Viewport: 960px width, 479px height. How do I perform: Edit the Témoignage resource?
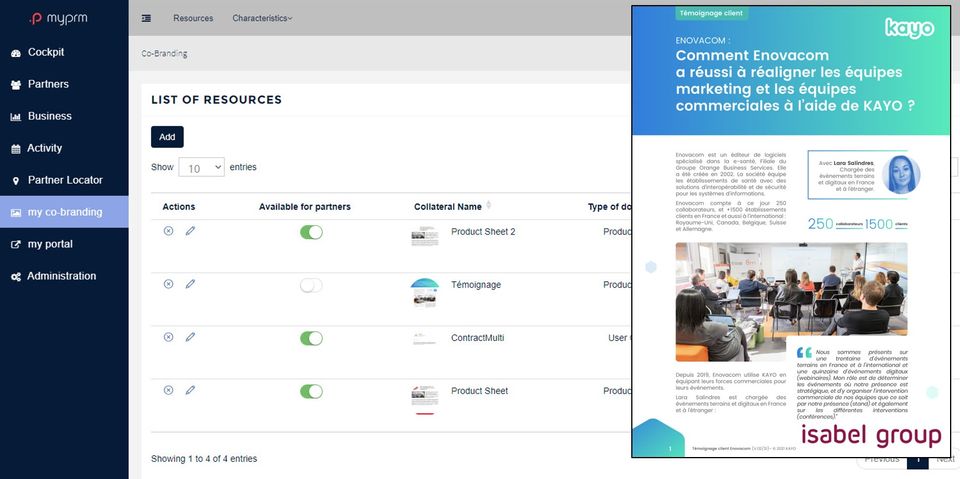(x=190, y=284)
